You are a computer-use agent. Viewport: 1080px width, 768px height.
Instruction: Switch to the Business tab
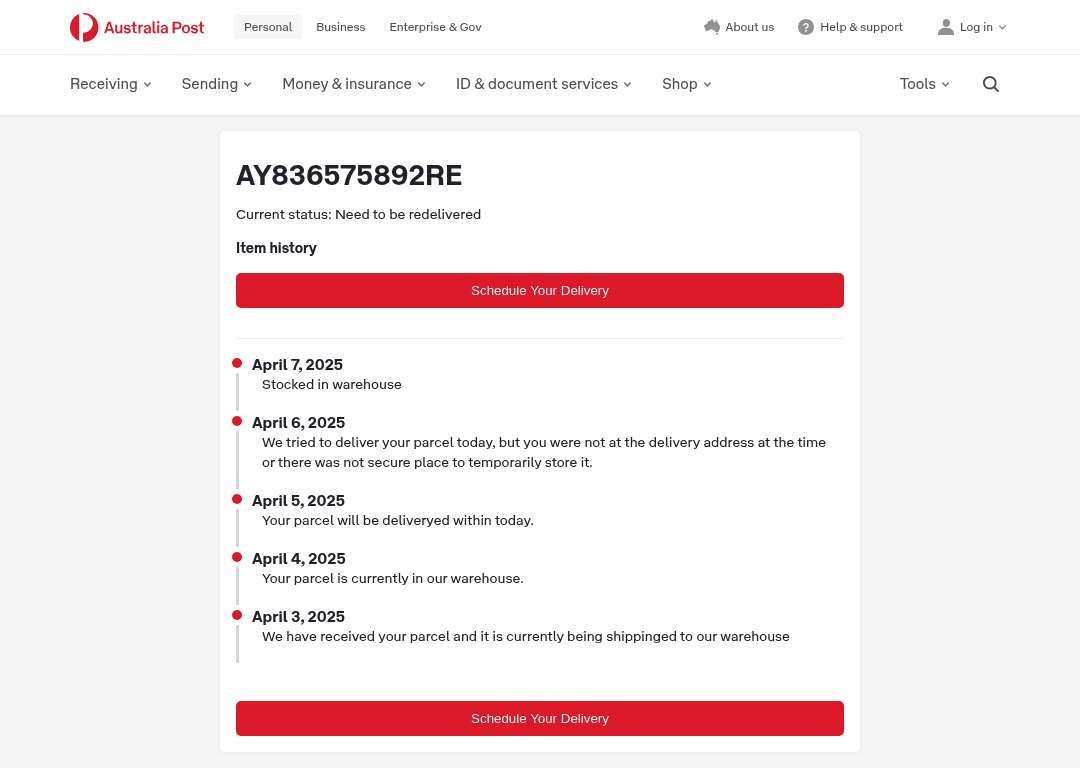tap(341, 27)
